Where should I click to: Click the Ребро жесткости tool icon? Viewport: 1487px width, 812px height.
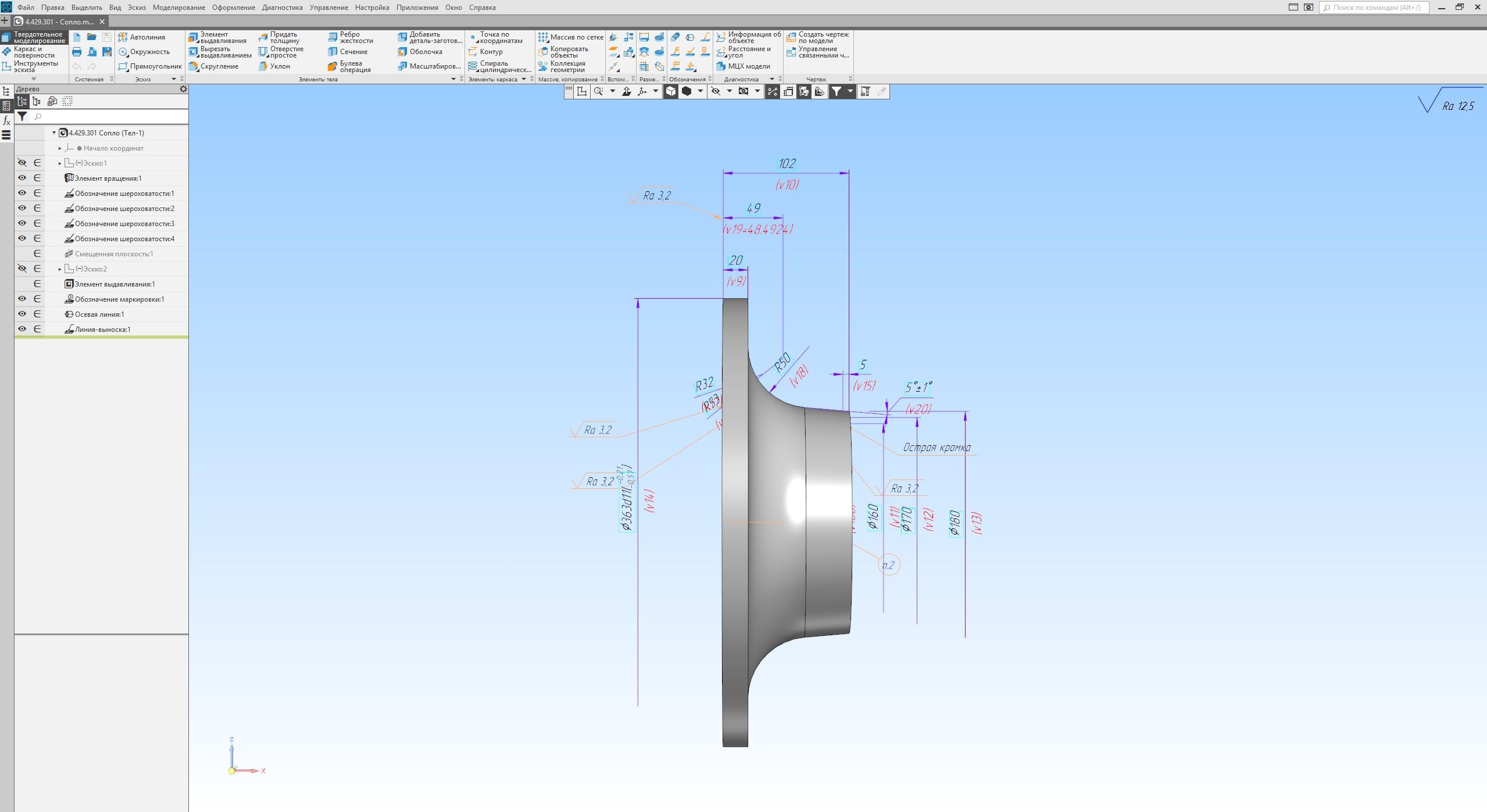click(x=333, y=38)
